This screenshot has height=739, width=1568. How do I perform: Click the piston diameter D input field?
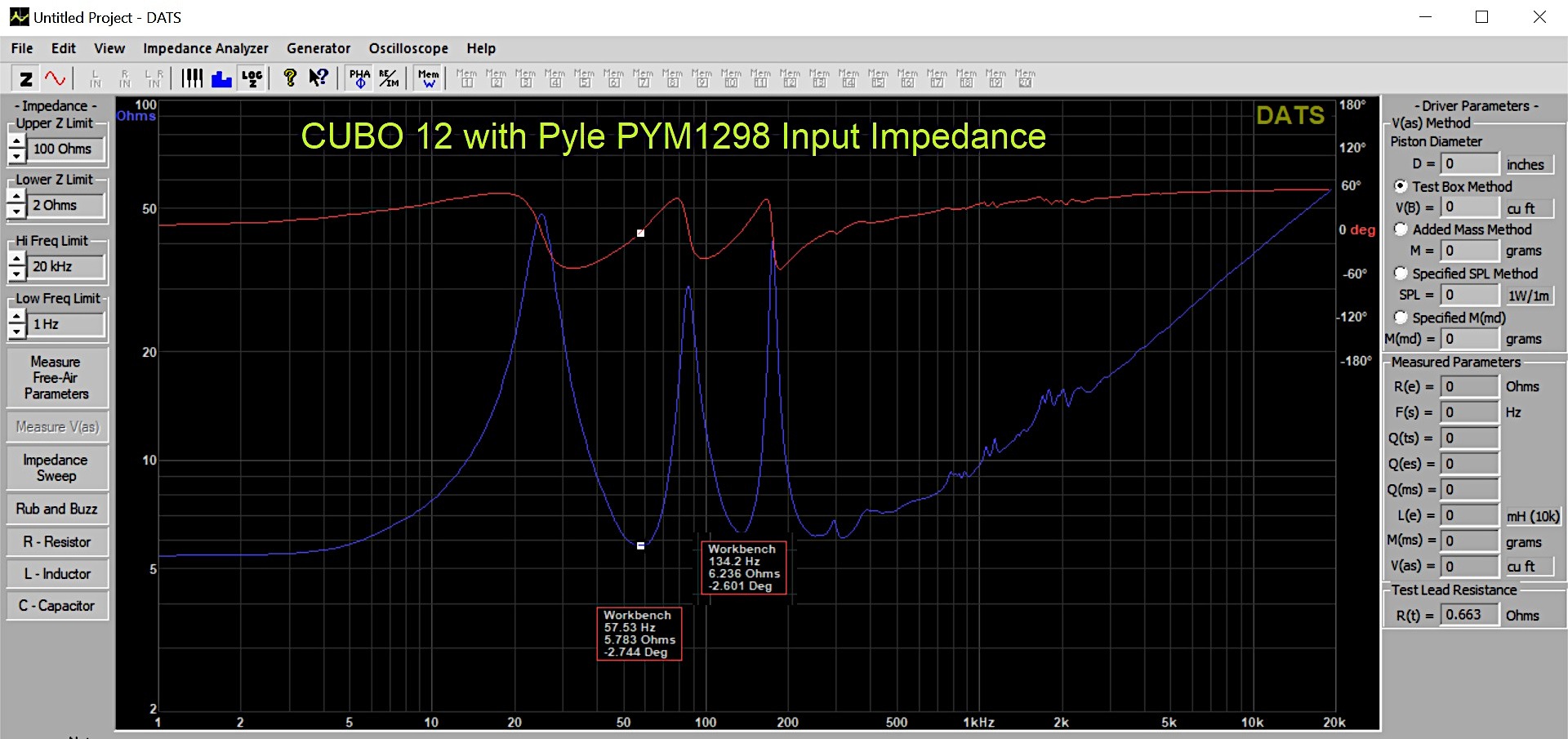1470,163
